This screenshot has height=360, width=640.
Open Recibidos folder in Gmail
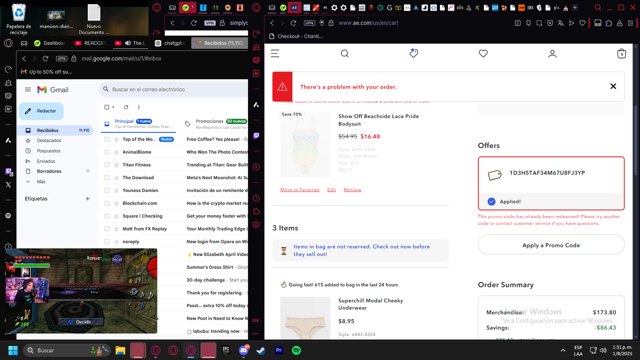click(x=56, y=130)
